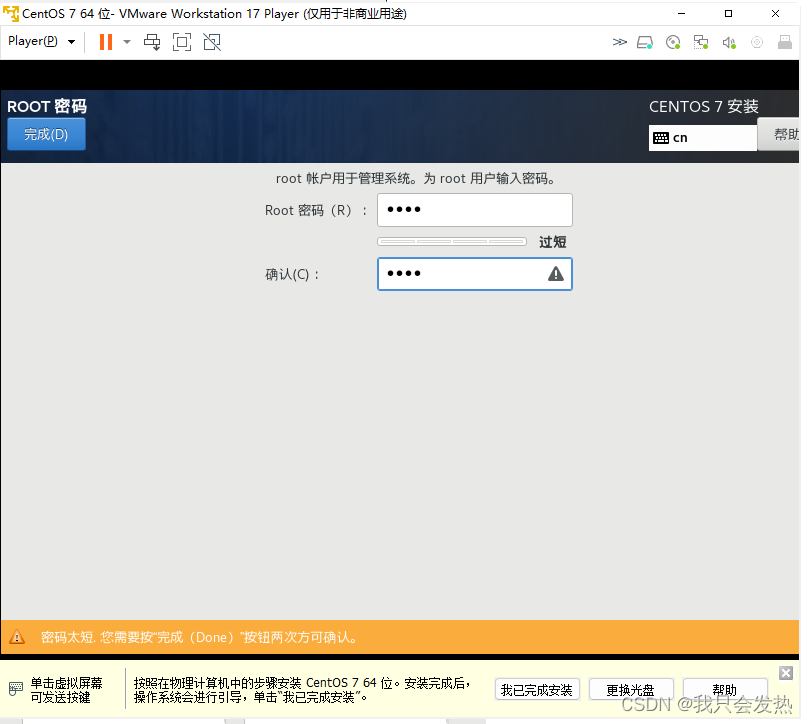Viewport: 808px width, 724px height.
Task: Select the cn keyboard layout indicator
Action: [702, 138]
